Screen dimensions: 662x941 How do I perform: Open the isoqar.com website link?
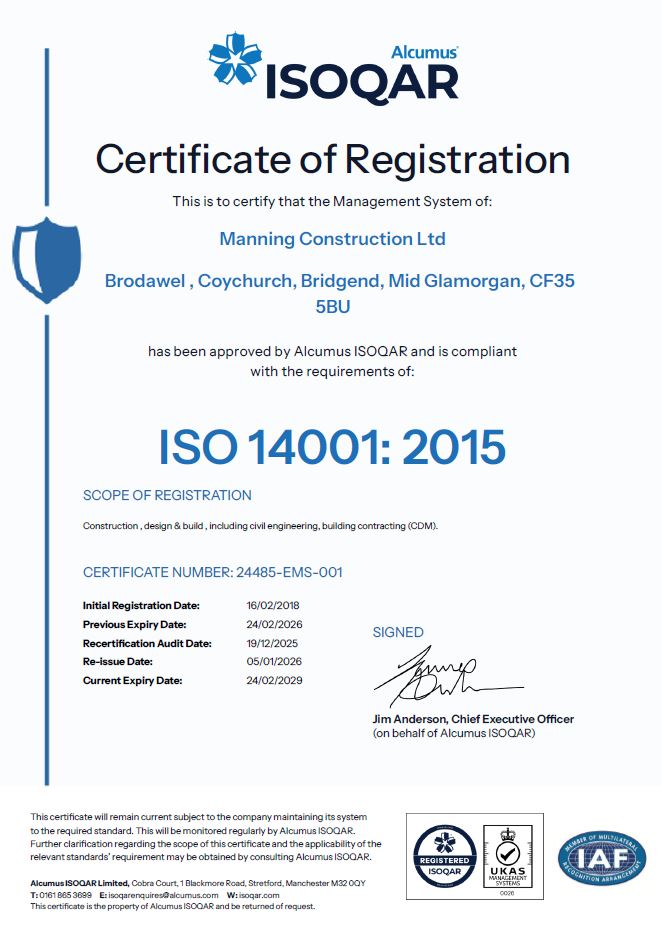tap(259, 895)
